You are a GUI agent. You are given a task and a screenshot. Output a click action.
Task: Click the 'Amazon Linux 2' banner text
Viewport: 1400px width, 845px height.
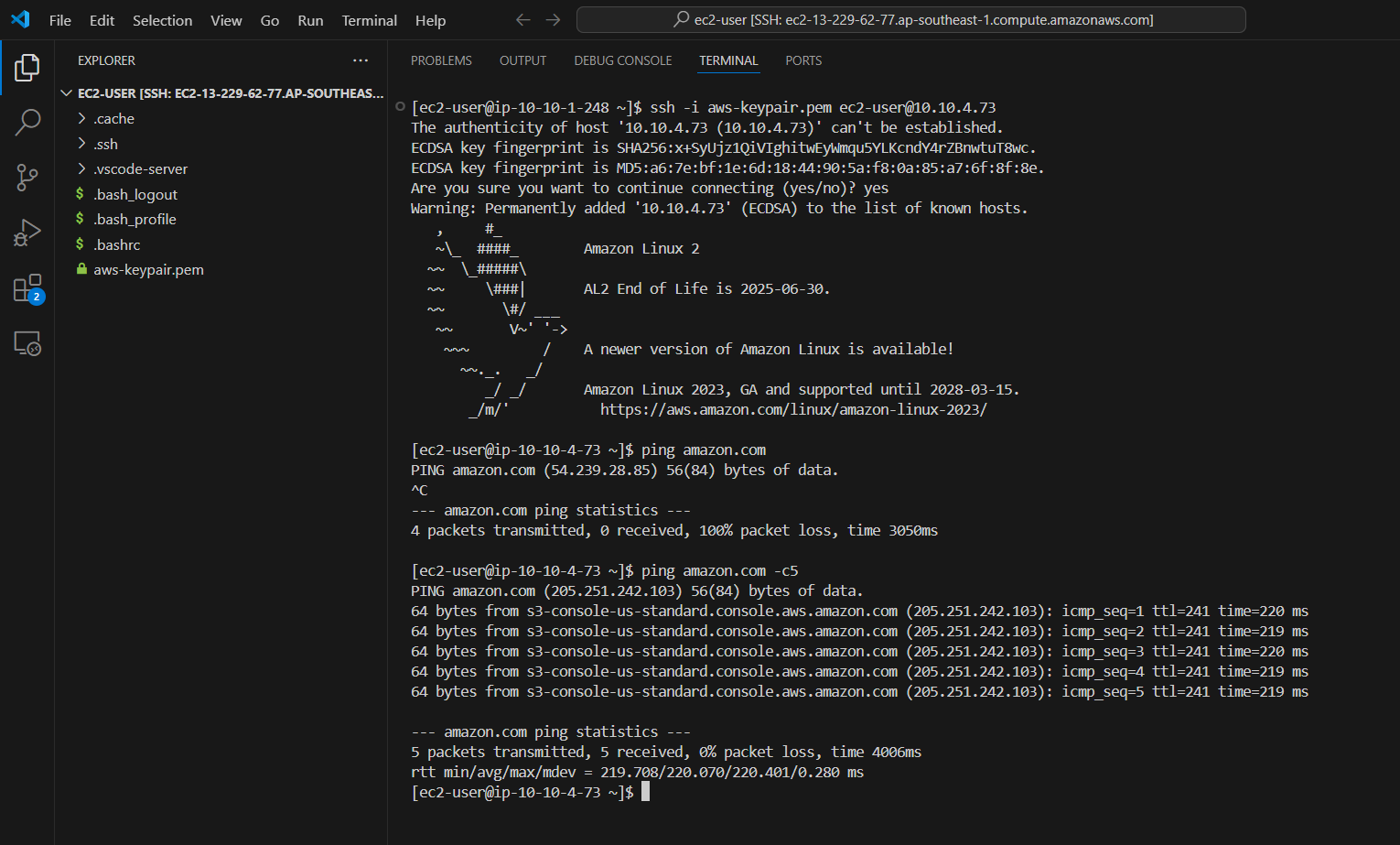pos(641,248)
